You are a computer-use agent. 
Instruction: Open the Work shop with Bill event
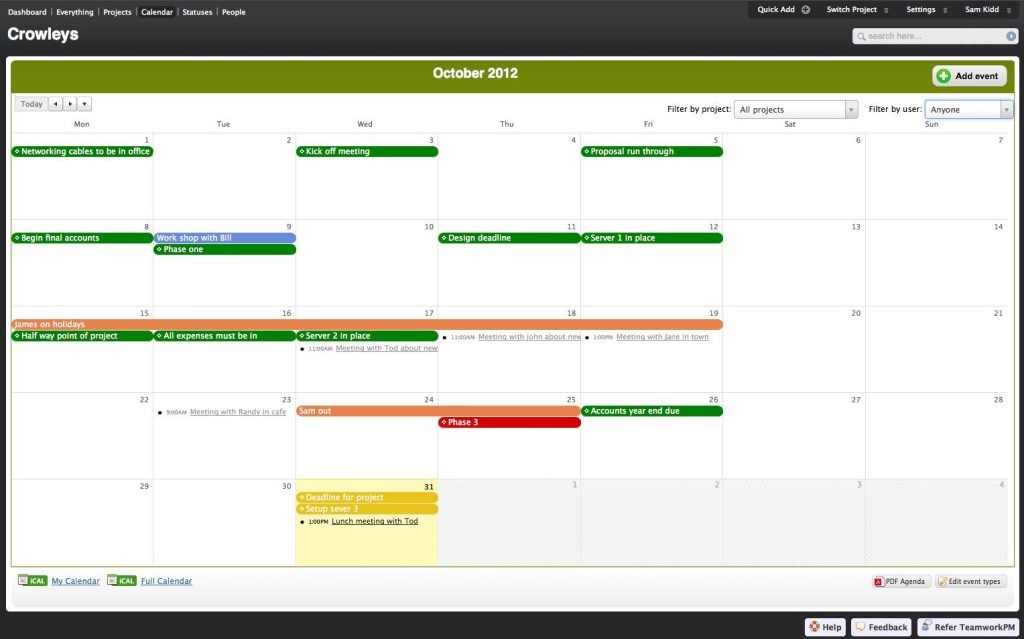pos(225,238)
